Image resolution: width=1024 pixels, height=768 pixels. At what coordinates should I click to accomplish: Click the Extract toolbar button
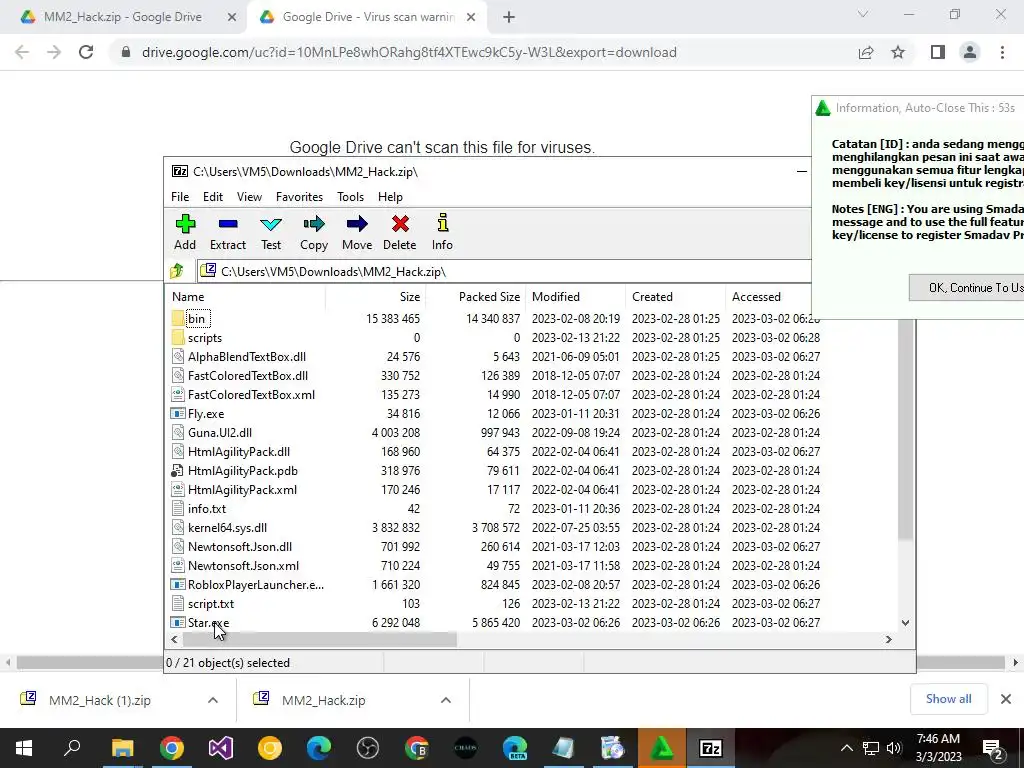coord(227,232)
